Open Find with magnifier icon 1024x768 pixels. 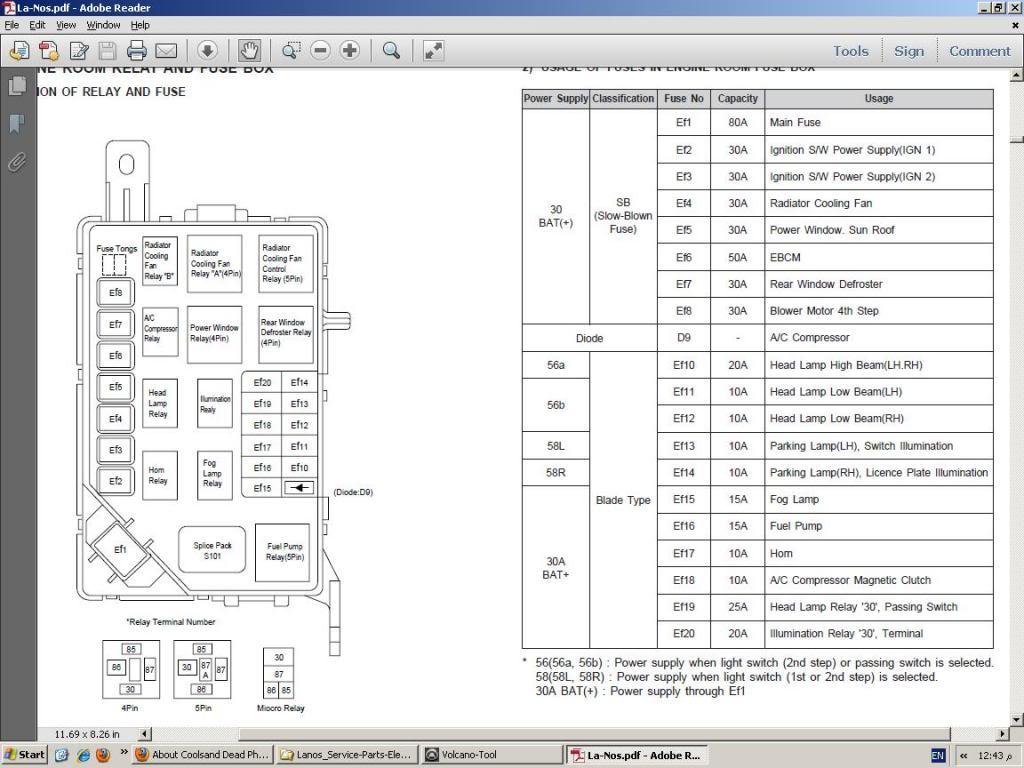click(x=391, y=50)
